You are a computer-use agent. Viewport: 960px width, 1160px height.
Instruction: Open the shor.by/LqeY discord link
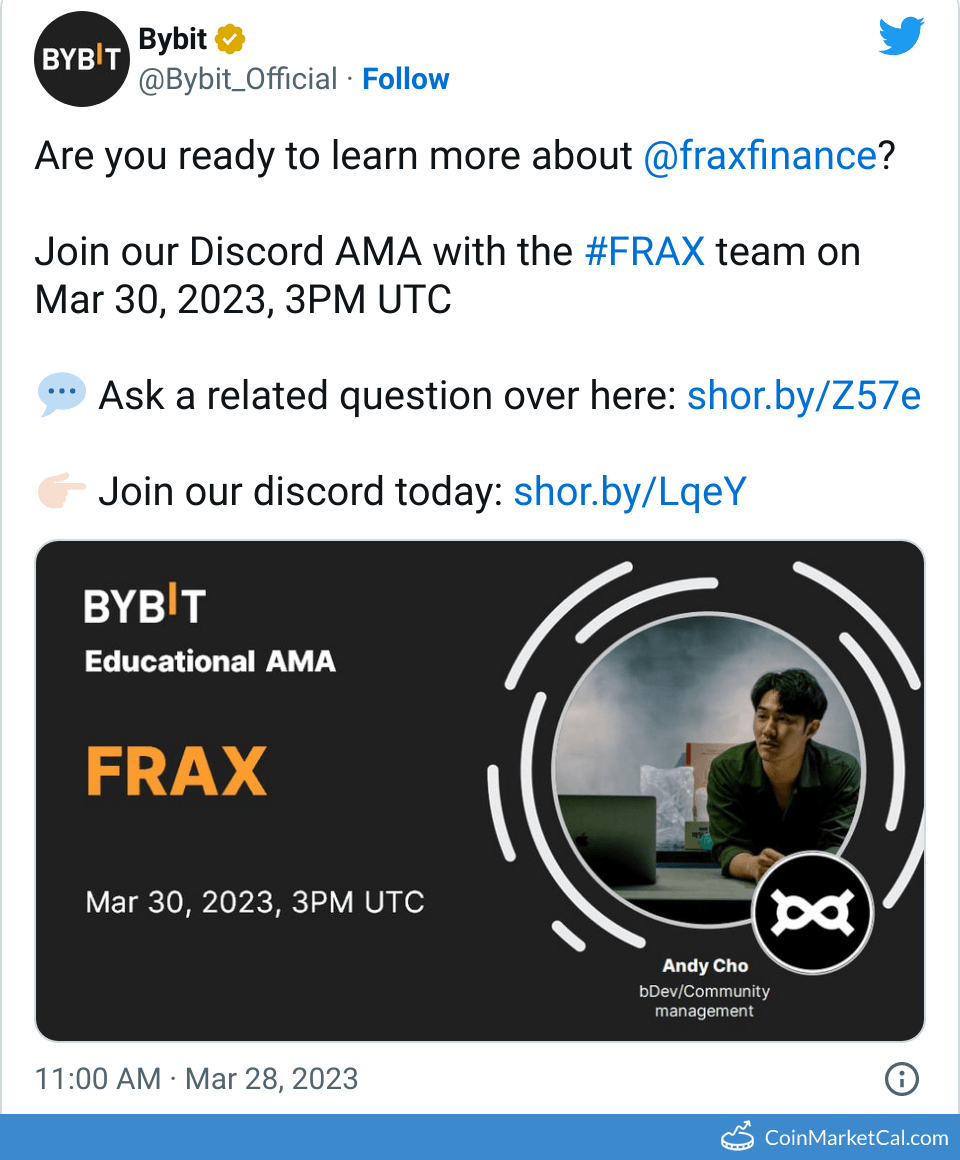click(x=630, y=492)
